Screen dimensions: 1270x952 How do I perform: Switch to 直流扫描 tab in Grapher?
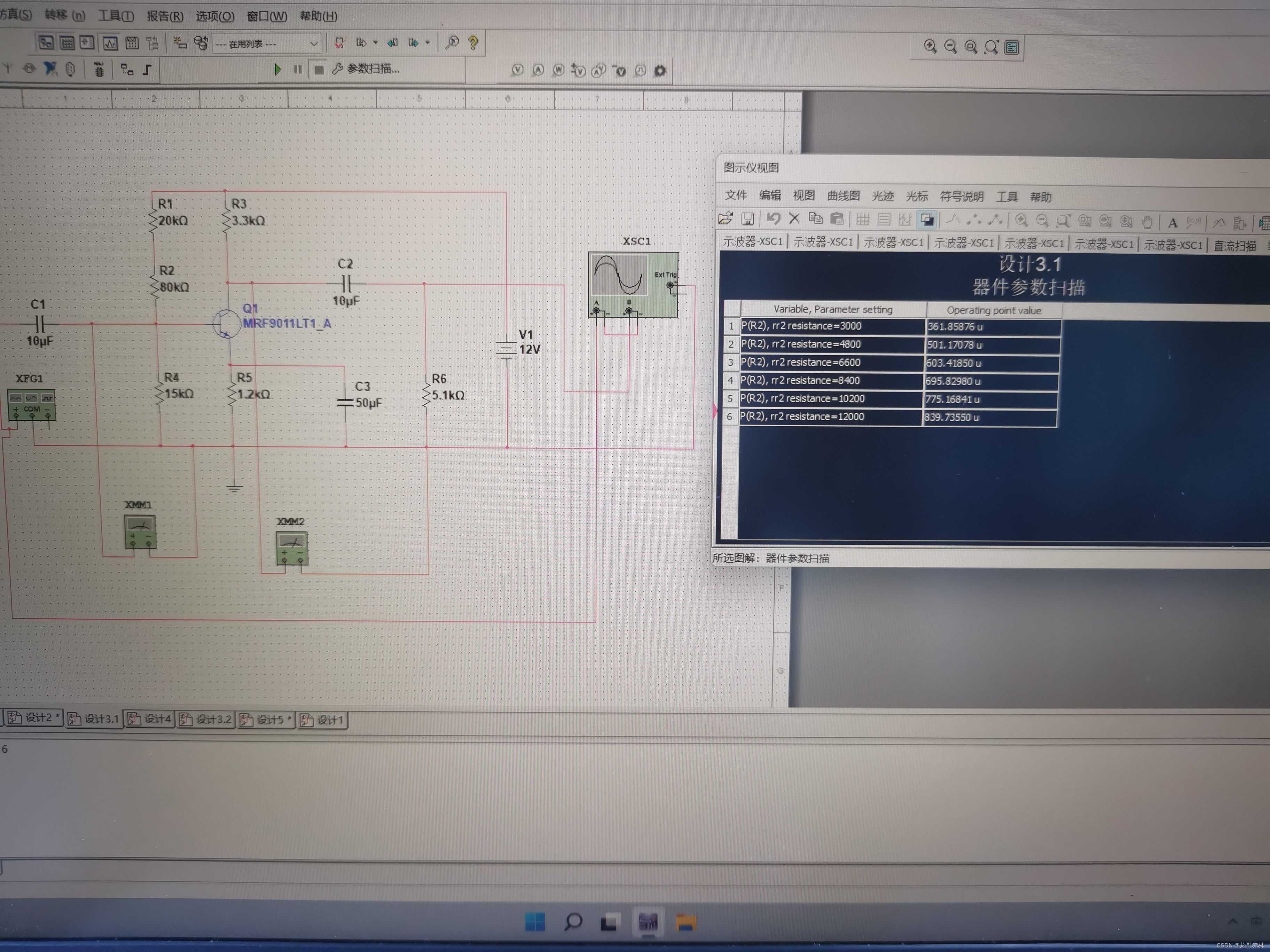1234,246
